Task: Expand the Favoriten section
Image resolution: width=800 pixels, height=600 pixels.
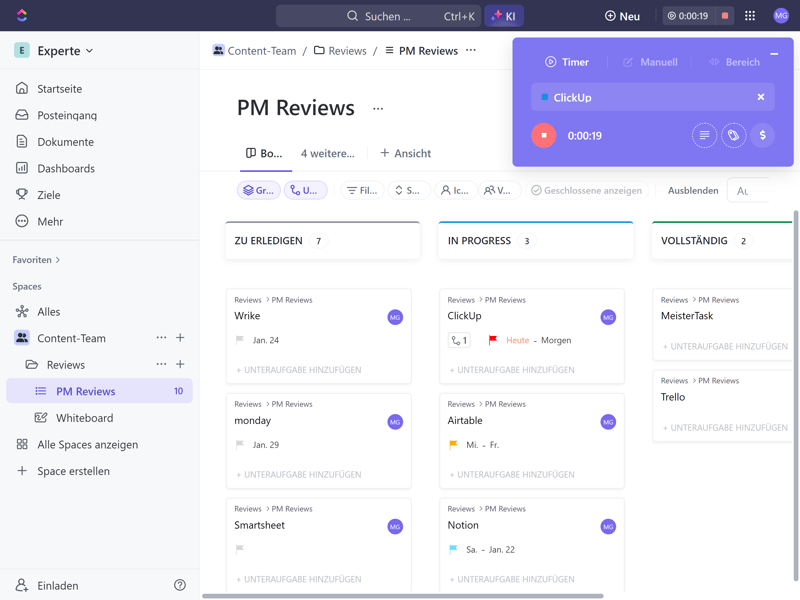Action: tap(36, 260)
